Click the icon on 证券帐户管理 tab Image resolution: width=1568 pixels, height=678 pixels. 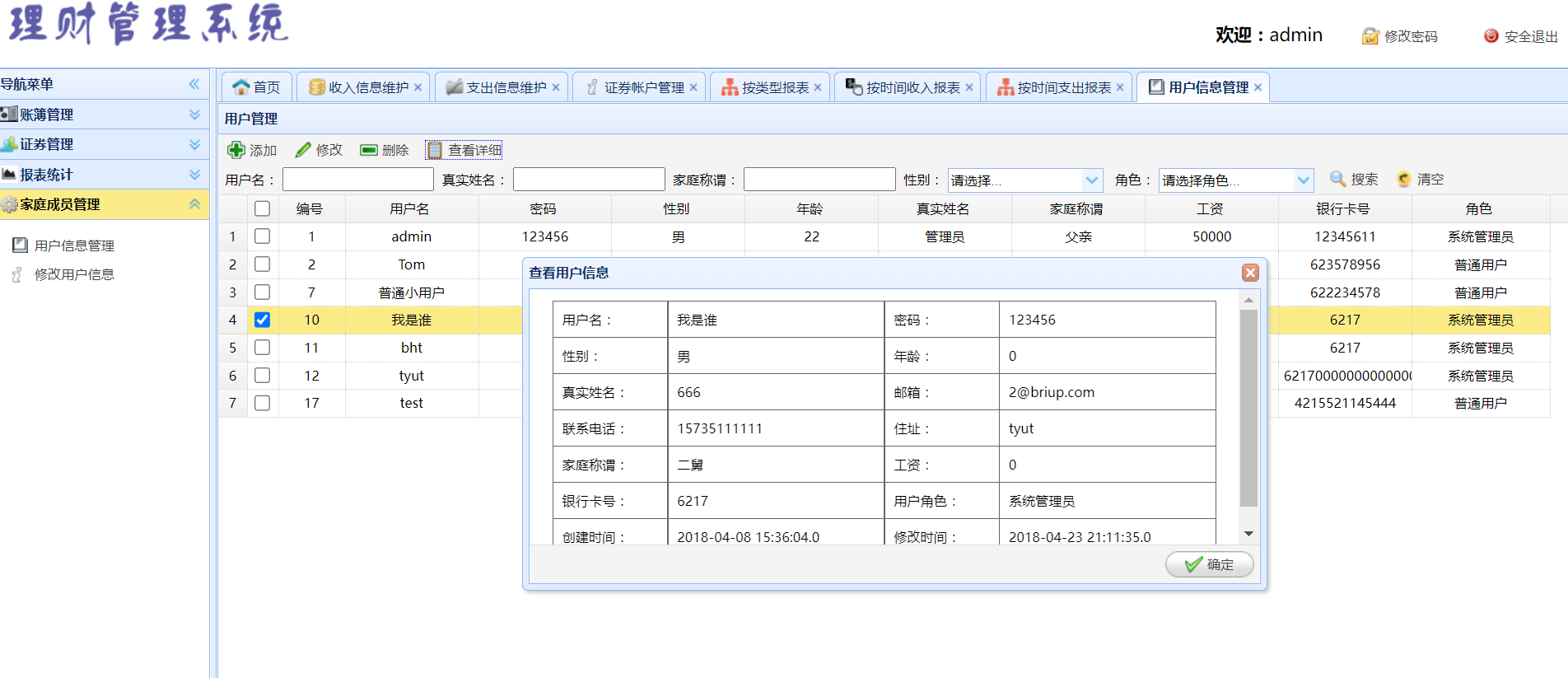click(592, 87)
